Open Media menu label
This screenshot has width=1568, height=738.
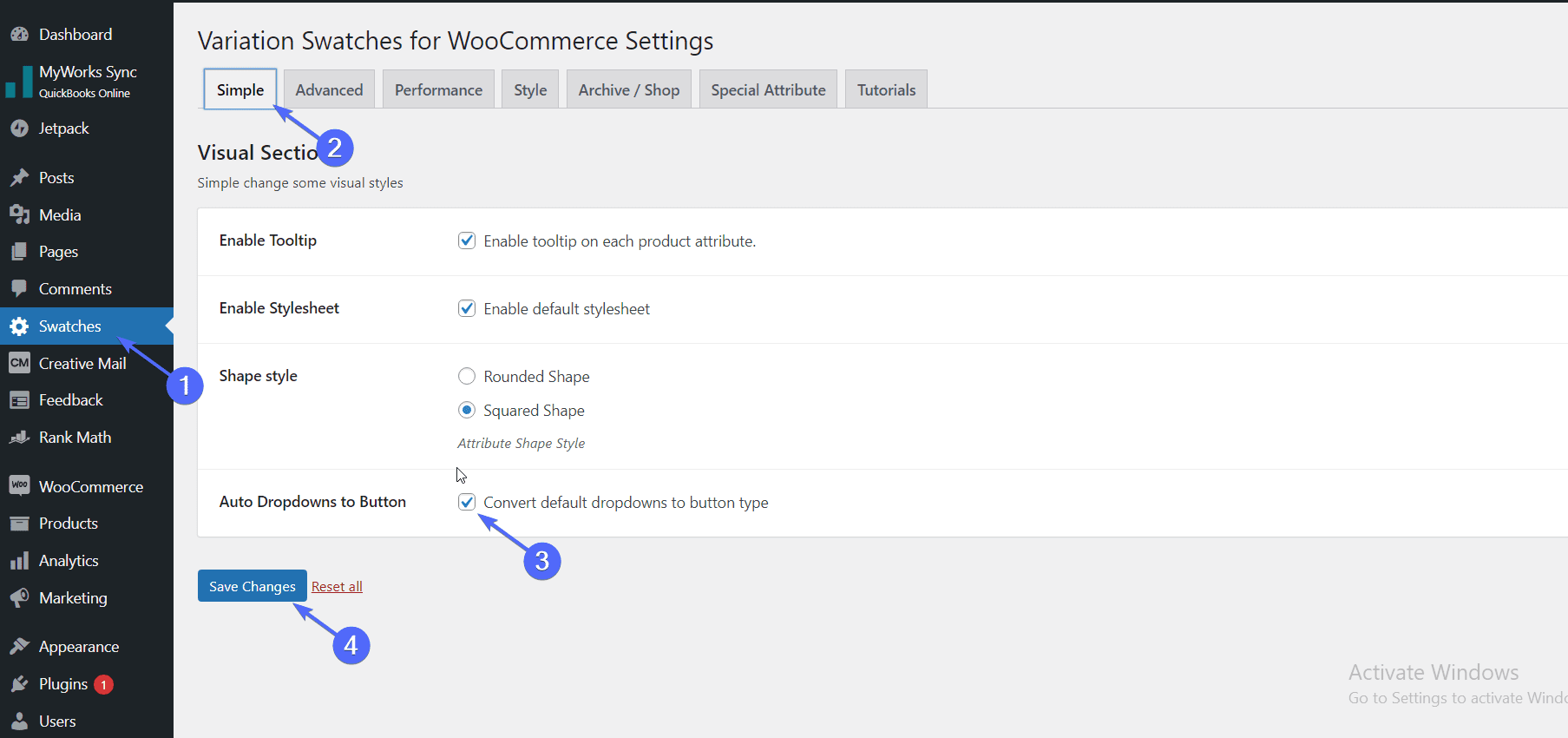click(60, 215)
